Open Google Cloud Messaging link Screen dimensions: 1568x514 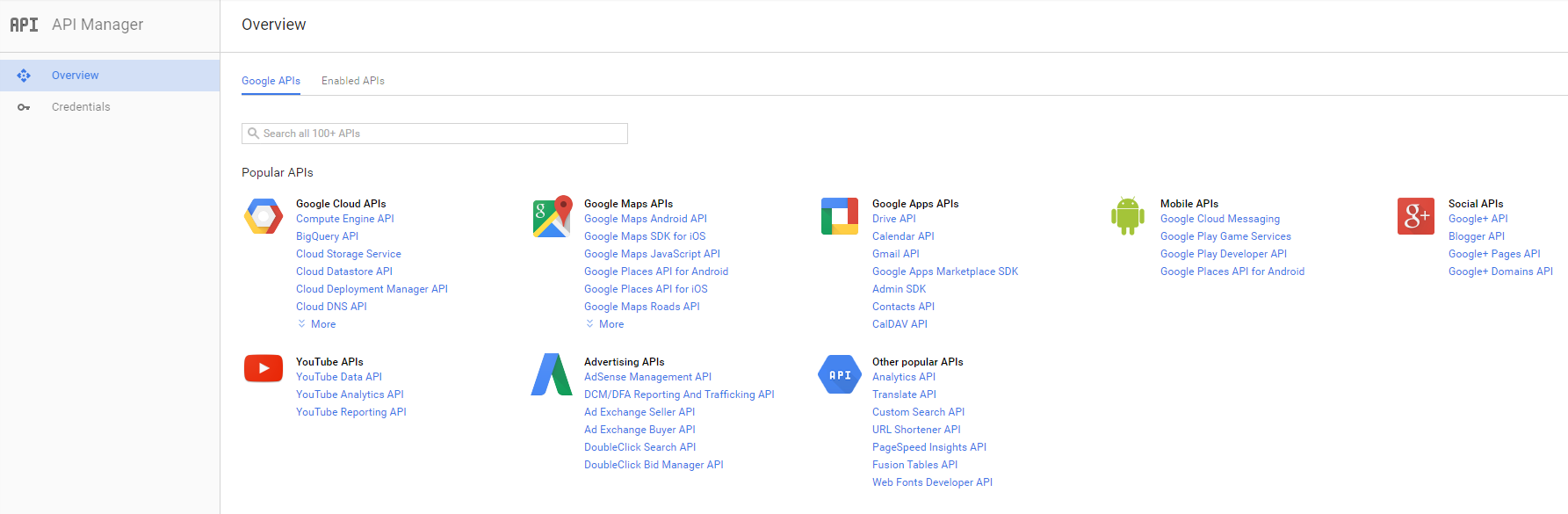click(1220, 219)
